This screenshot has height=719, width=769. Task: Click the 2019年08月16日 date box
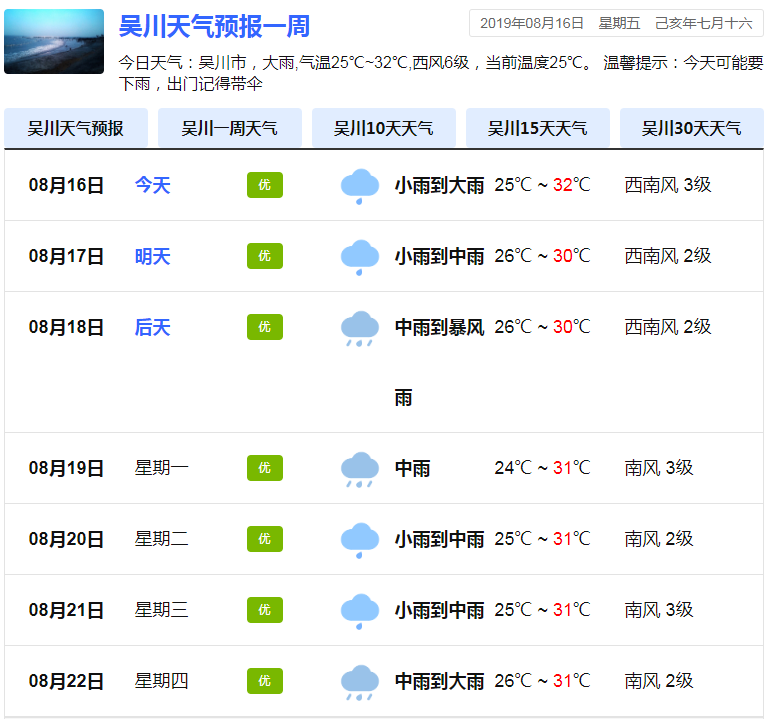coord(616,23)
